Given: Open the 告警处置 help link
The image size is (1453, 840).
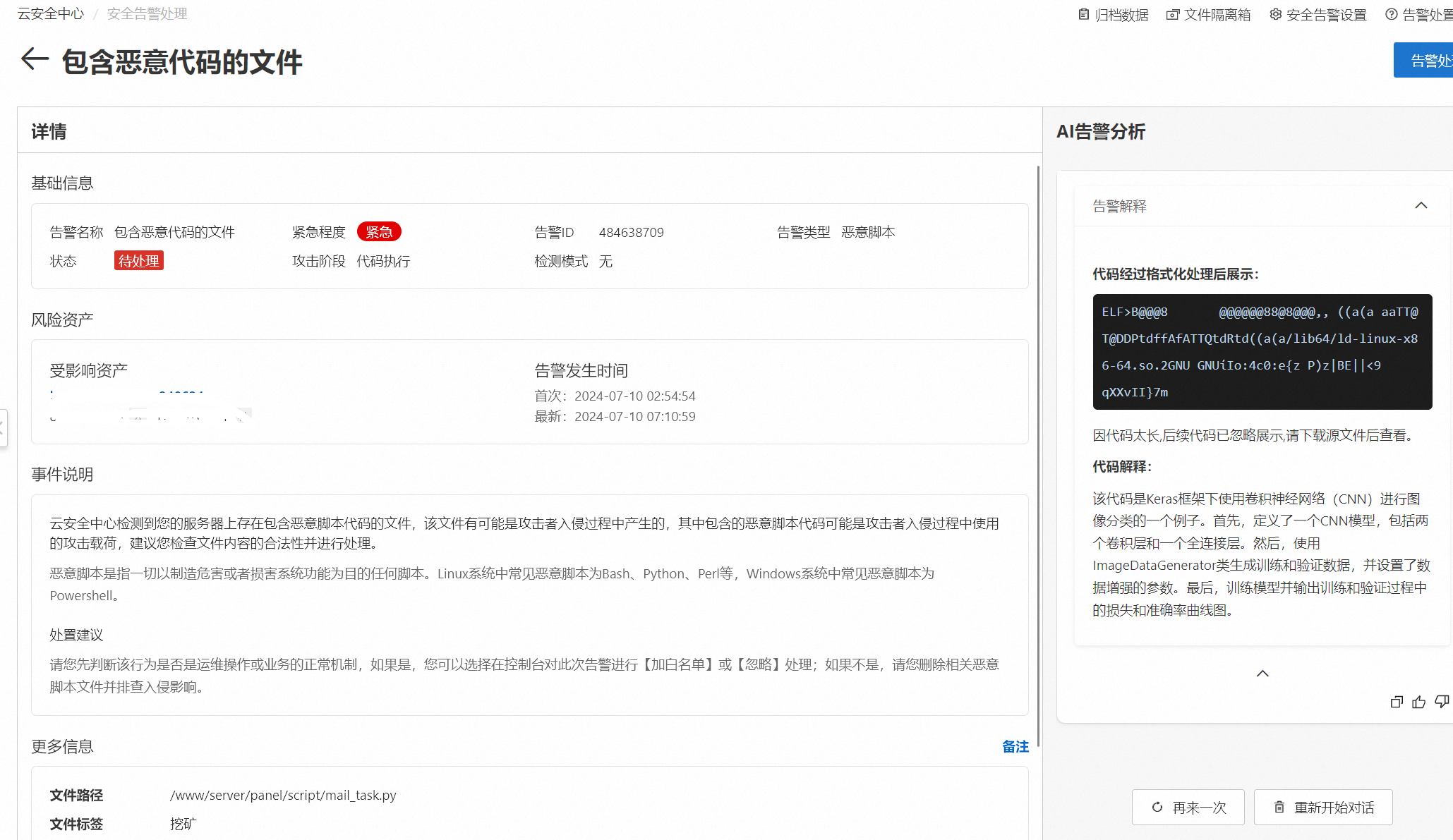Looking at the screenshot, I should (1419, 15).
